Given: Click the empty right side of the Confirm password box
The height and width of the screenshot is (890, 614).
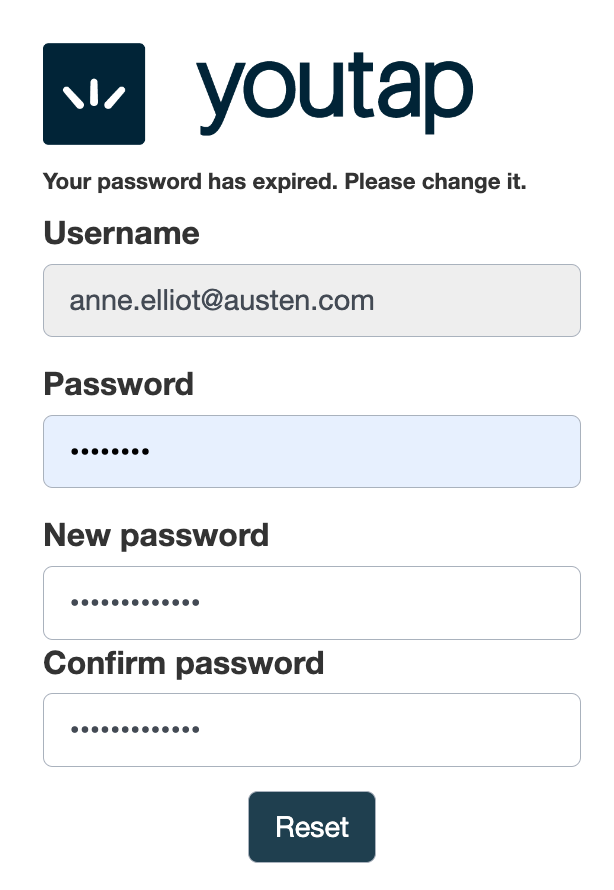Looking at the screenshot, I should click(450, 729).
